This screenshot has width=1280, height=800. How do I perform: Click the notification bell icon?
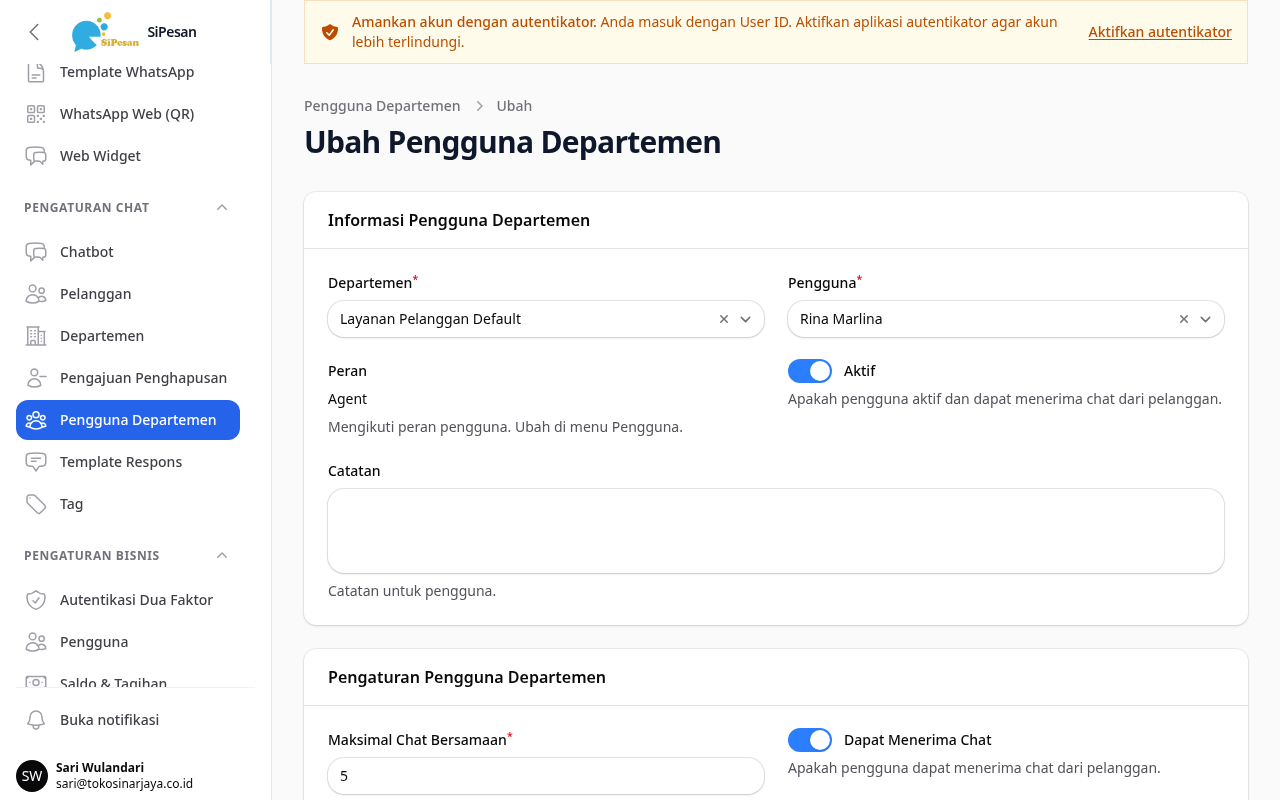[36, 720]
